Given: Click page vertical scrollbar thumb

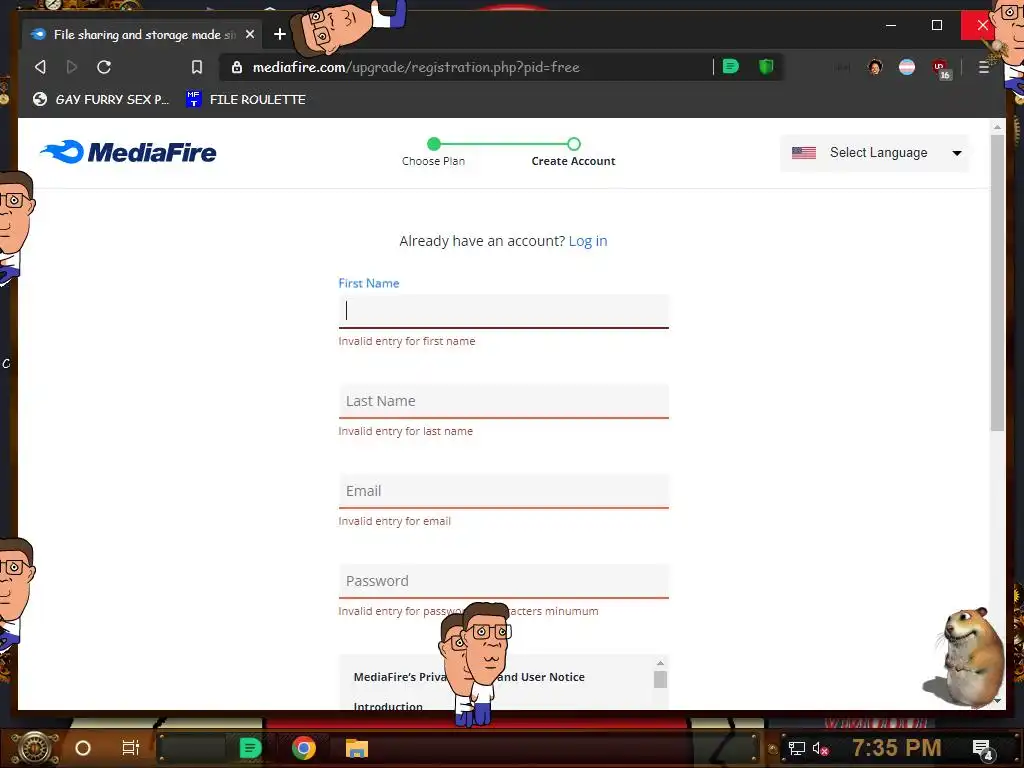Looking at the screenshot, I should click(x=997, y=282).
